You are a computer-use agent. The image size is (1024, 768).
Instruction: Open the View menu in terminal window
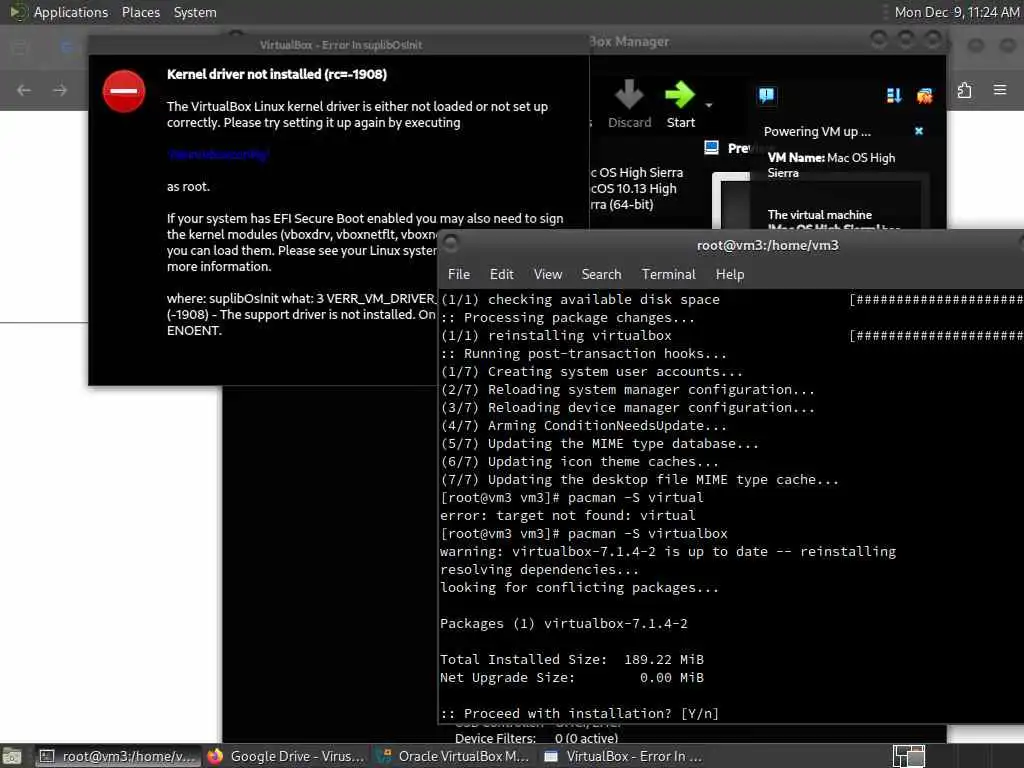[547, 274]
